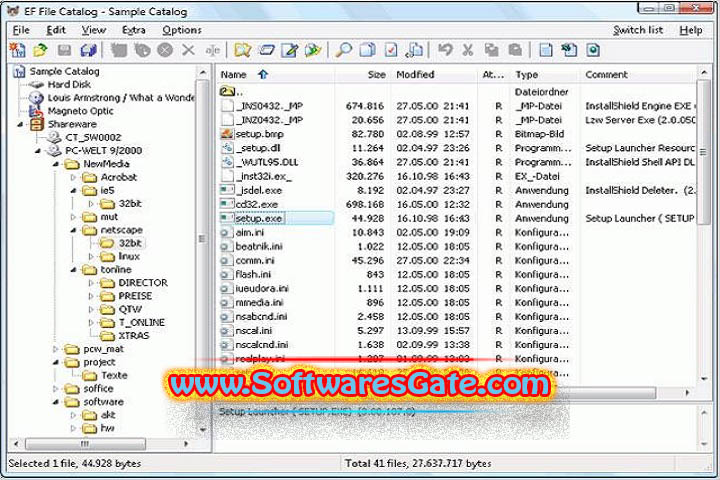Click Switch list in menu bar

point(638,30)
